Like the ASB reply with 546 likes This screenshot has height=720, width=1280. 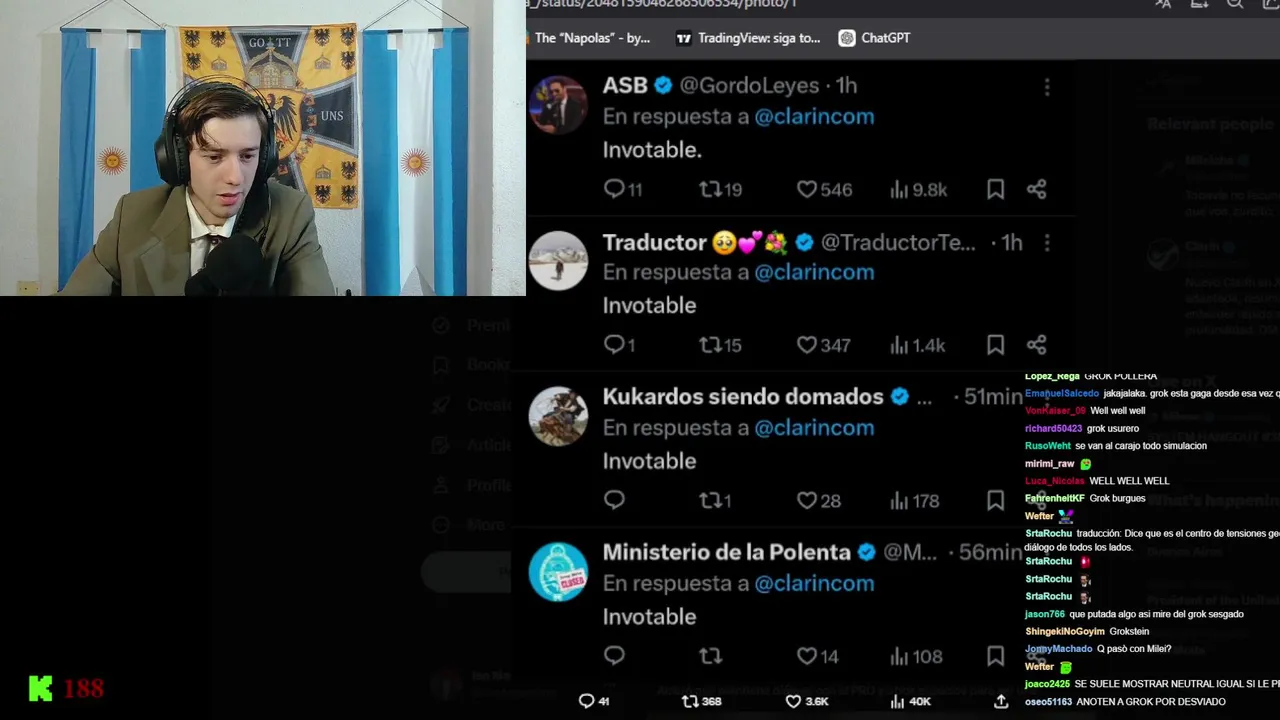pos(824,189)
